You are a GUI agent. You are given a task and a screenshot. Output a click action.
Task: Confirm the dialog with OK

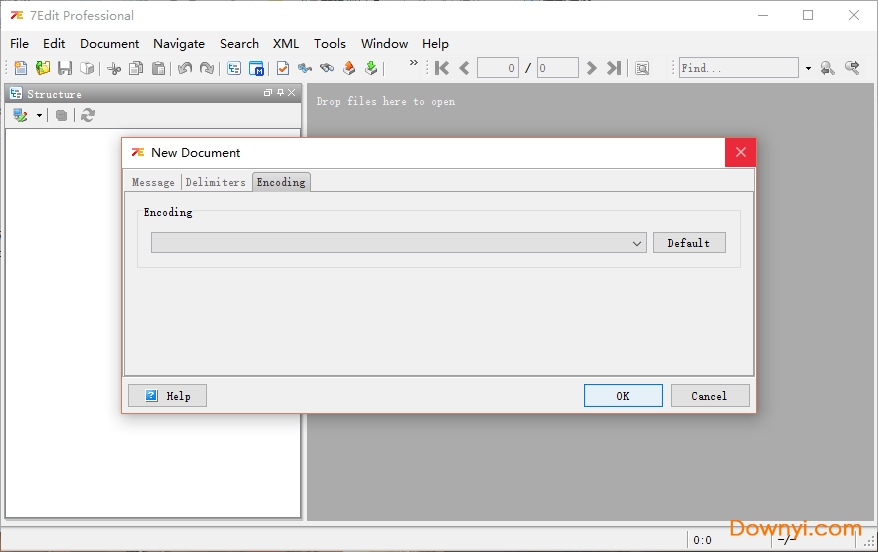point(622,396)
